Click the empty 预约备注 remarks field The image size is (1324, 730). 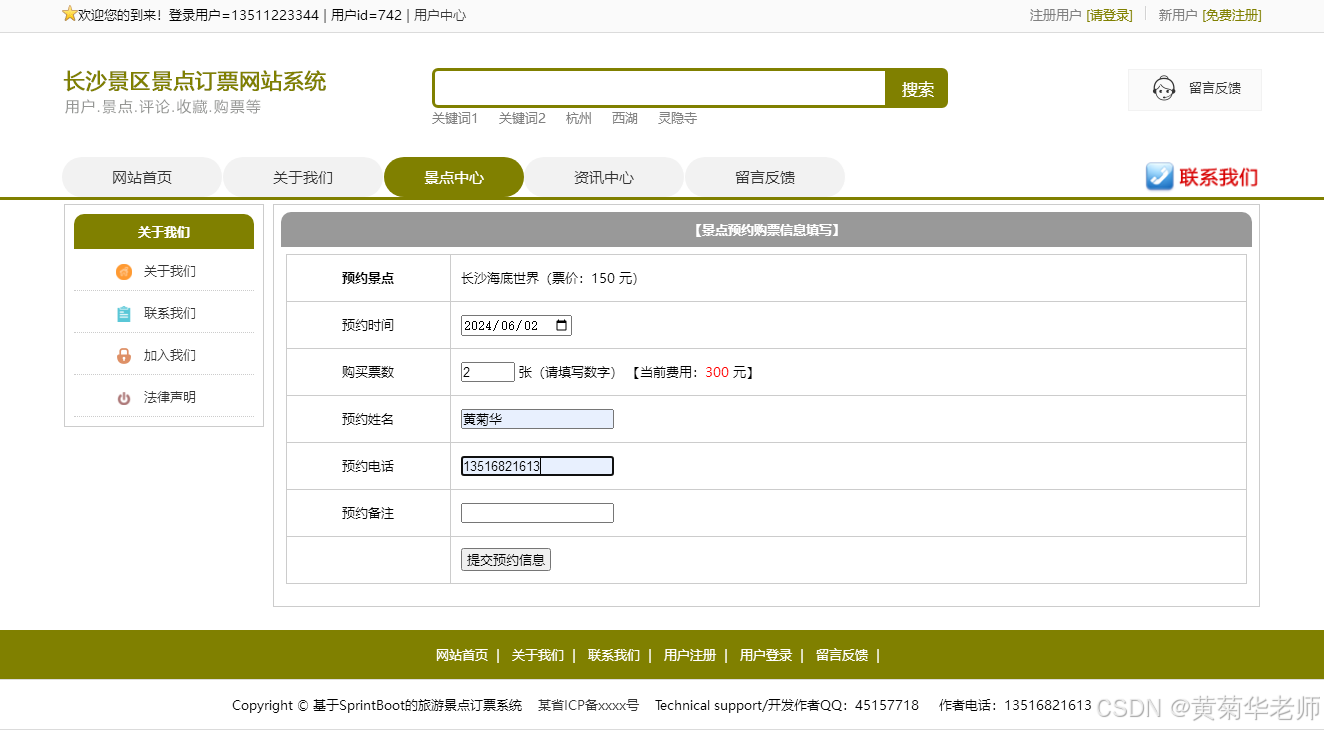pyautogui.click(x=537, y=513)
